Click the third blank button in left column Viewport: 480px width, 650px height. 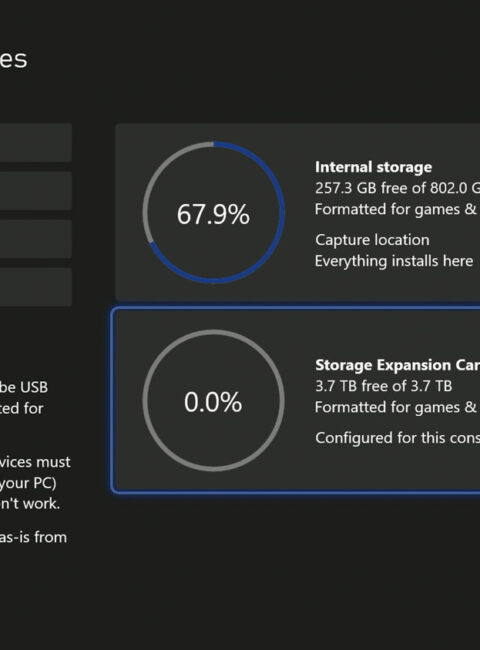coord(36,239)
